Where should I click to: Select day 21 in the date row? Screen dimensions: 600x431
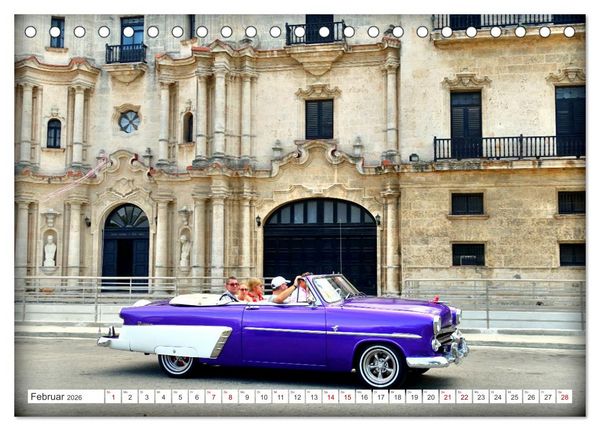tap(448, 397)
